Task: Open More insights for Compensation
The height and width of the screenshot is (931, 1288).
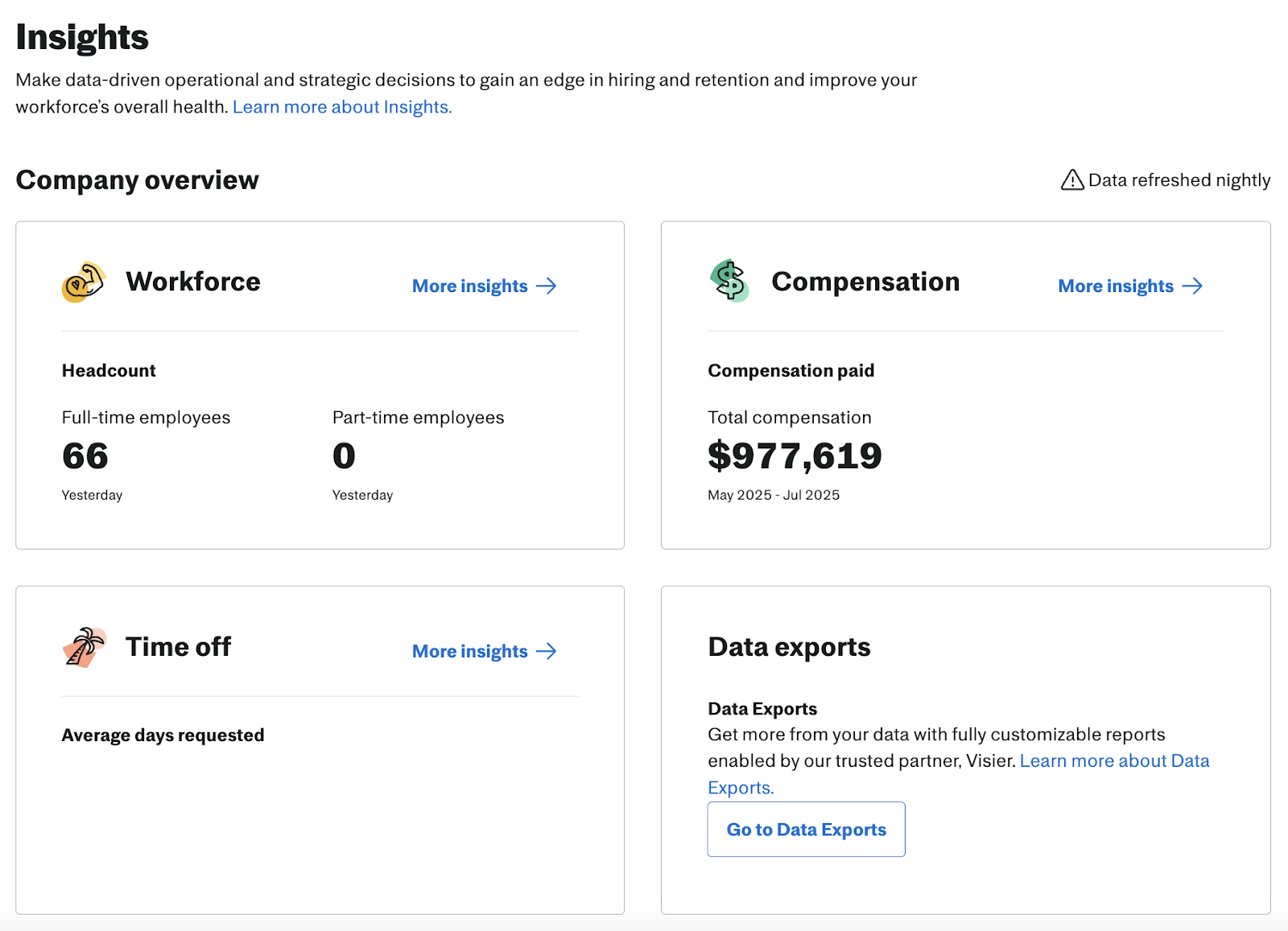Action: pyautogui.click(x=1116, y=286)
